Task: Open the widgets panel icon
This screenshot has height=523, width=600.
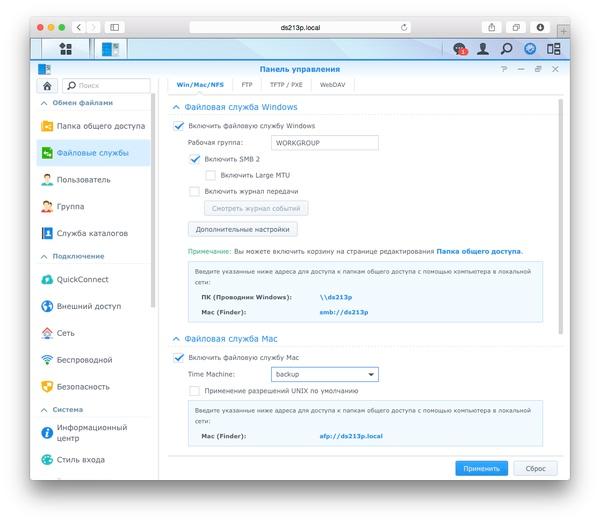Action: (x=553, y=49)
